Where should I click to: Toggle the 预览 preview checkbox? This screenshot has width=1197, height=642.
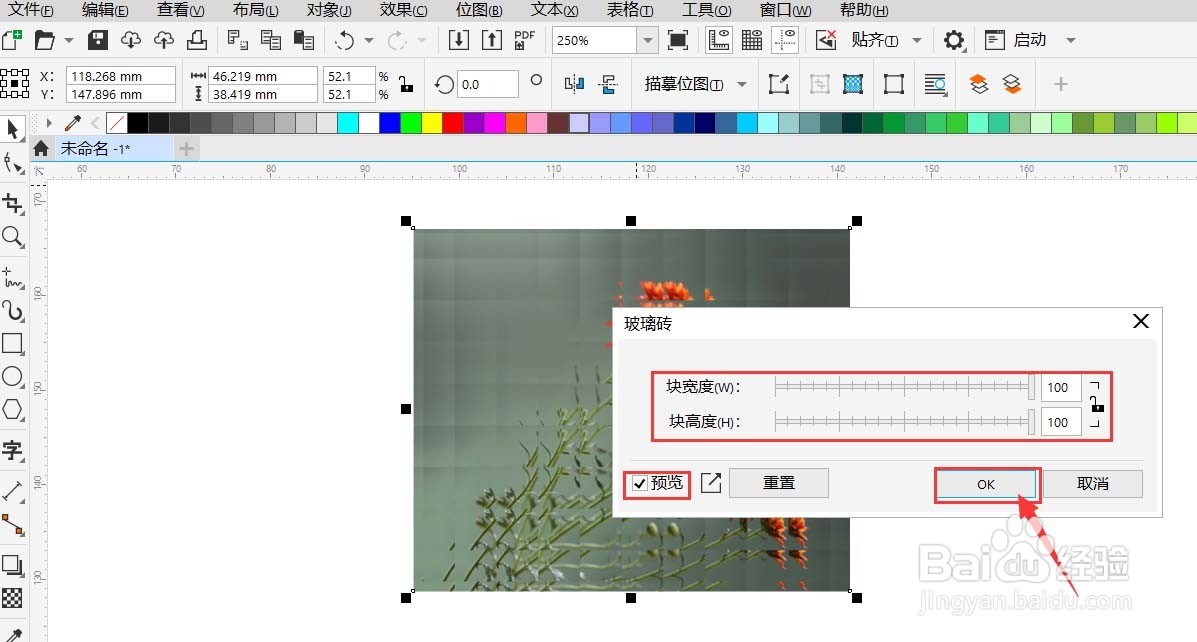640,483
